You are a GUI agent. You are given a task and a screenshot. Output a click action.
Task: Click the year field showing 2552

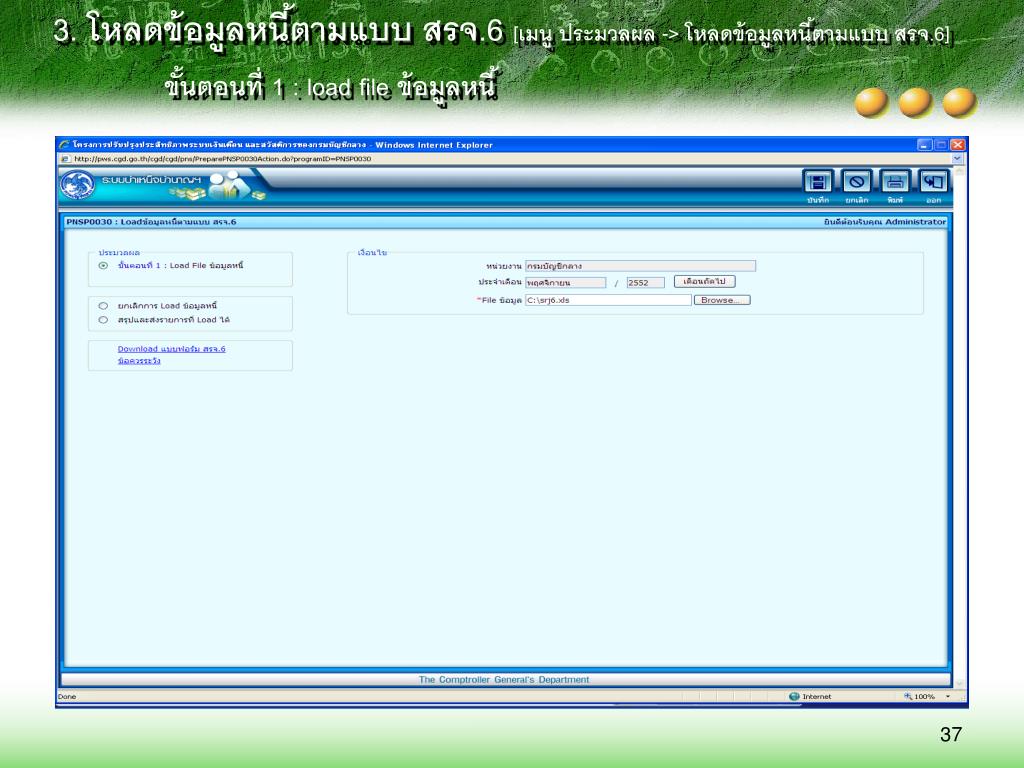[645, 283]
